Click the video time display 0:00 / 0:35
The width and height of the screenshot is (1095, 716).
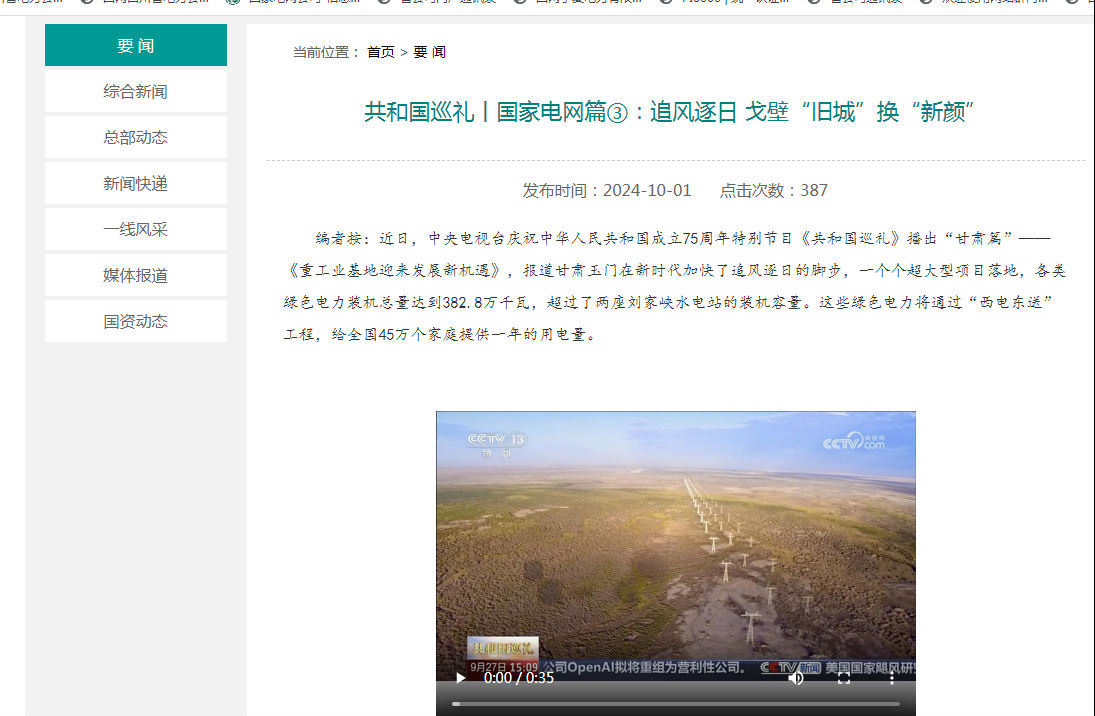coord(519,678)
